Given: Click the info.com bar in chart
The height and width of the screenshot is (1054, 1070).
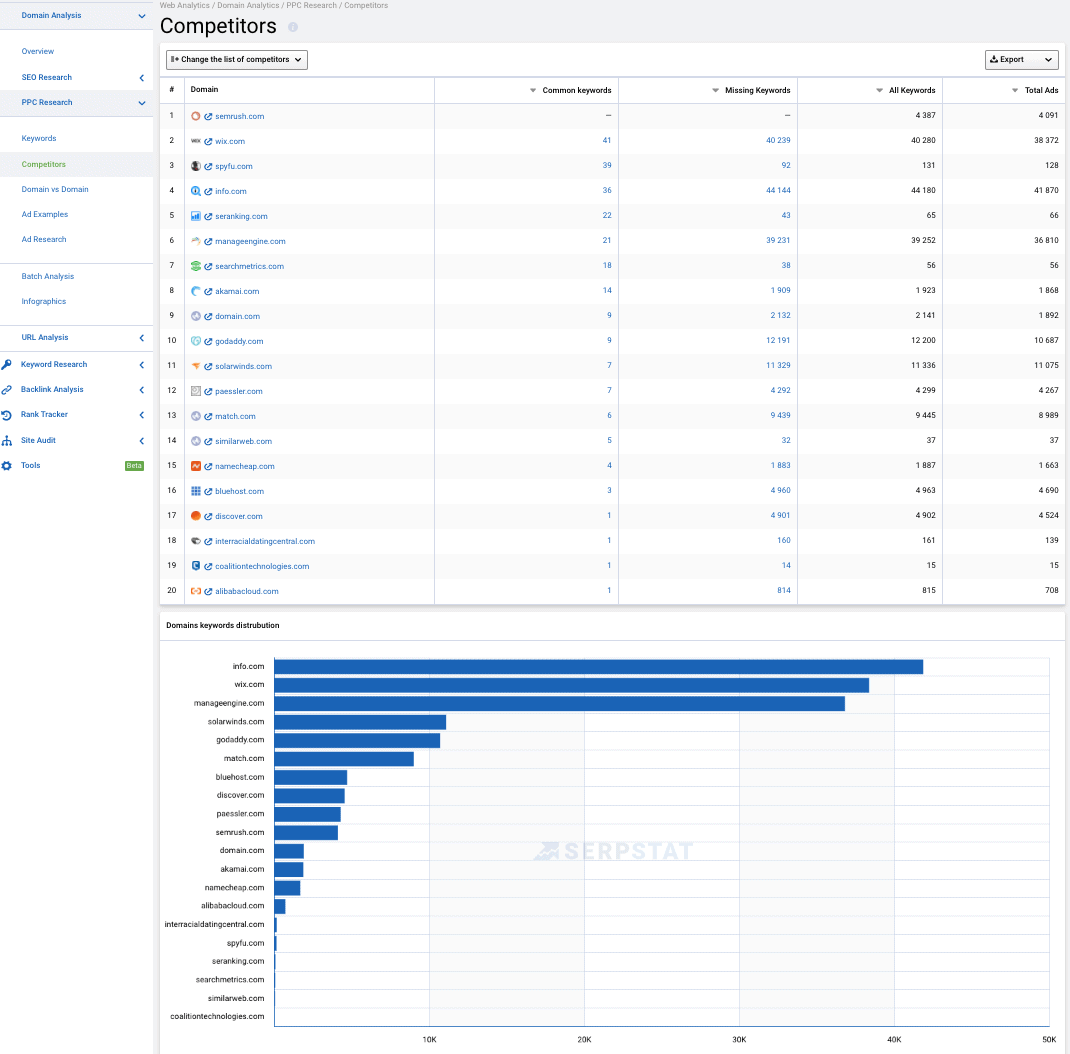Looking at the screenshot, I should tap(598, 667).
